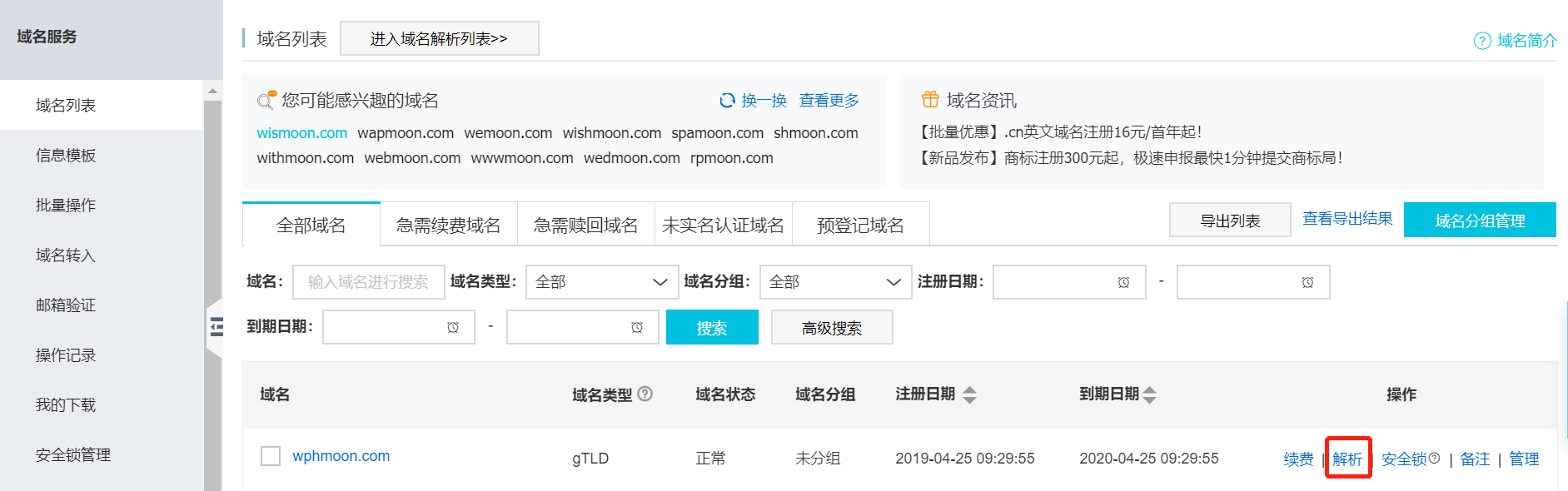This screenshot has height=491, width=1568.
Task: Click the 注册日期 sort arrows in header
Action: [x=969, y=395]
